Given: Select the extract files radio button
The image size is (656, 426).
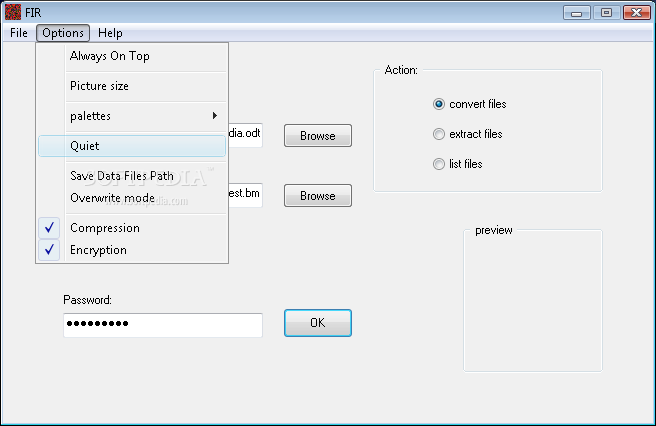Looking at the screenshot, I should click(x=439, y=134).
